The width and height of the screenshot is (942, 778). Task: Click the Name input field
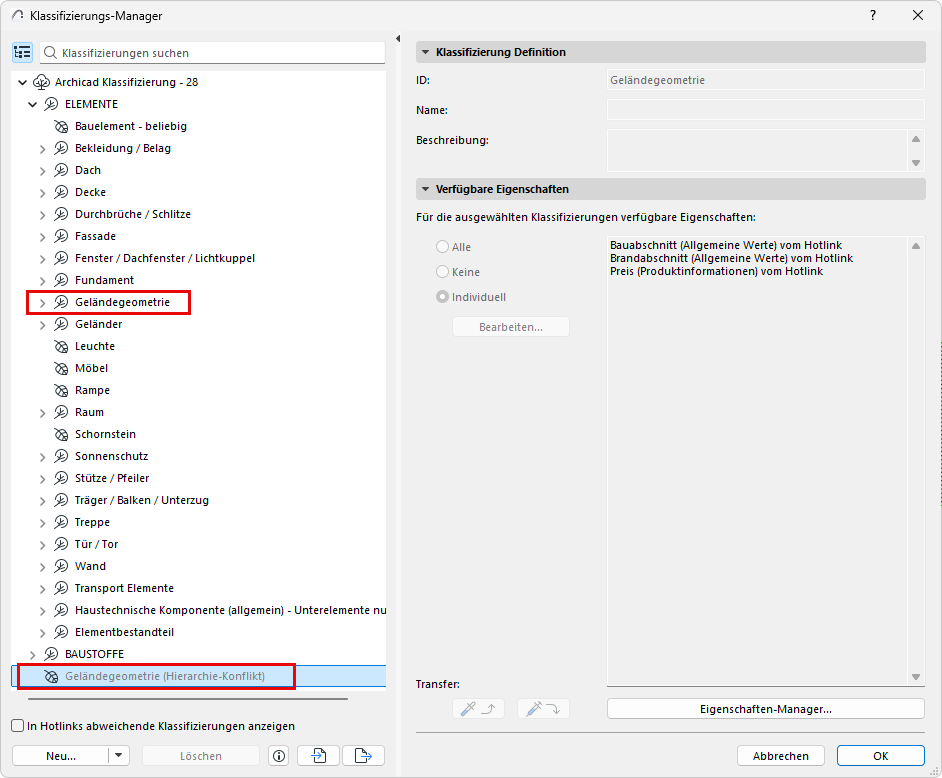(x=765, y=110)
